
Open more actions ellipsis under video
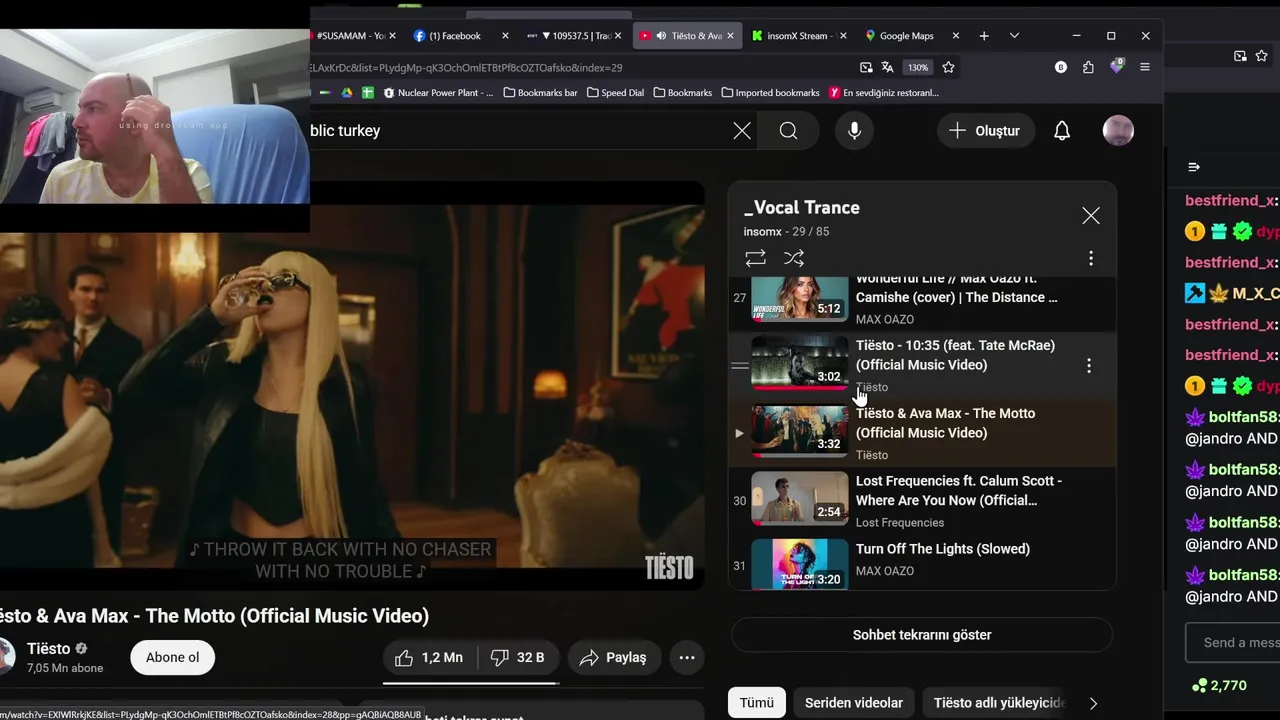(x=687, y=657)
